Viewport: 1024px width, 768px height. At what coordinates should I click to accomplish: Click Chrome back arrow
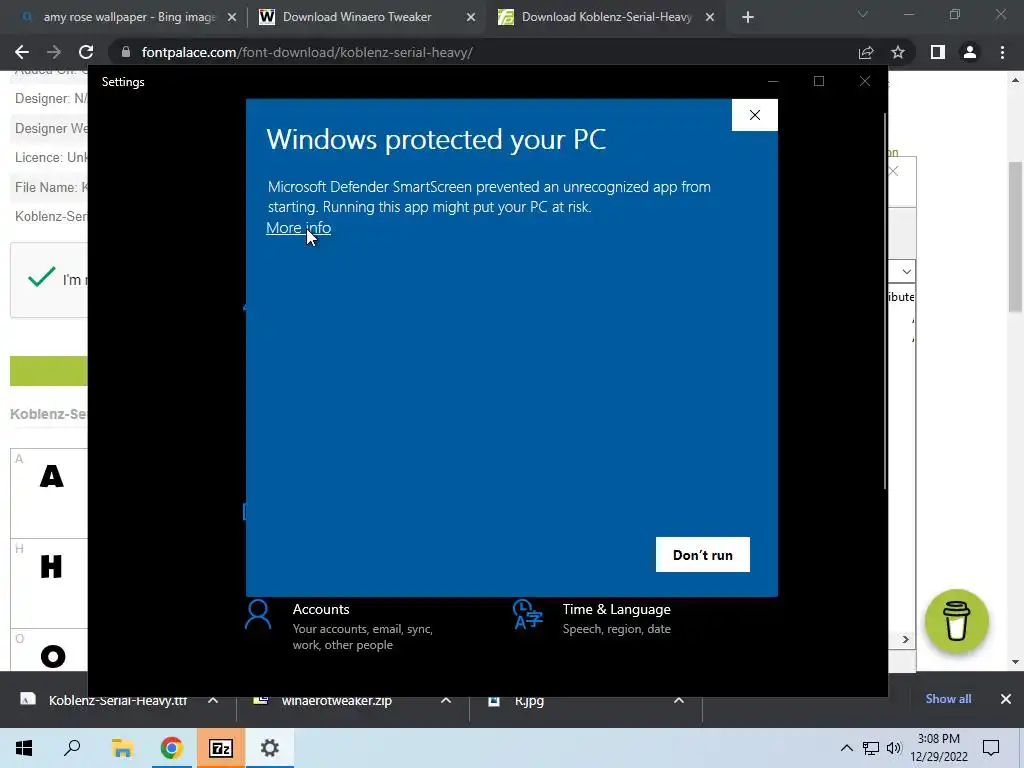(x=22, y=52)
